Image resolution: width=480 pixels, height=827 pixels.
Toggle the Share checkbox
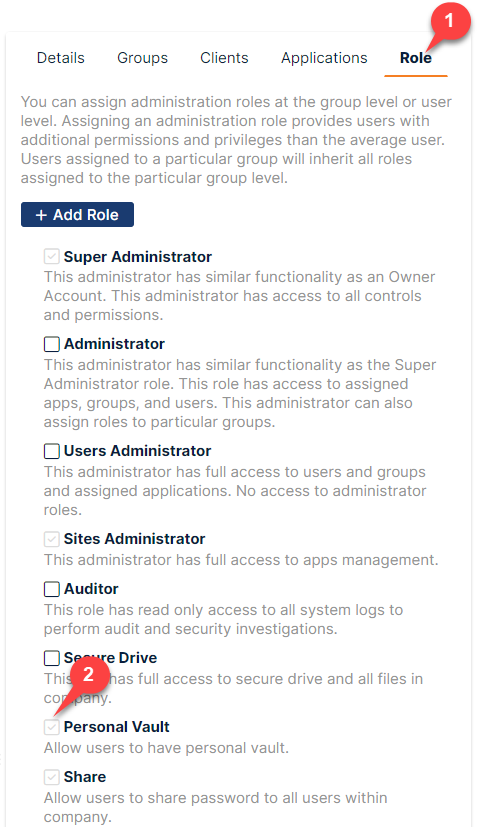[x=52, y=777]
